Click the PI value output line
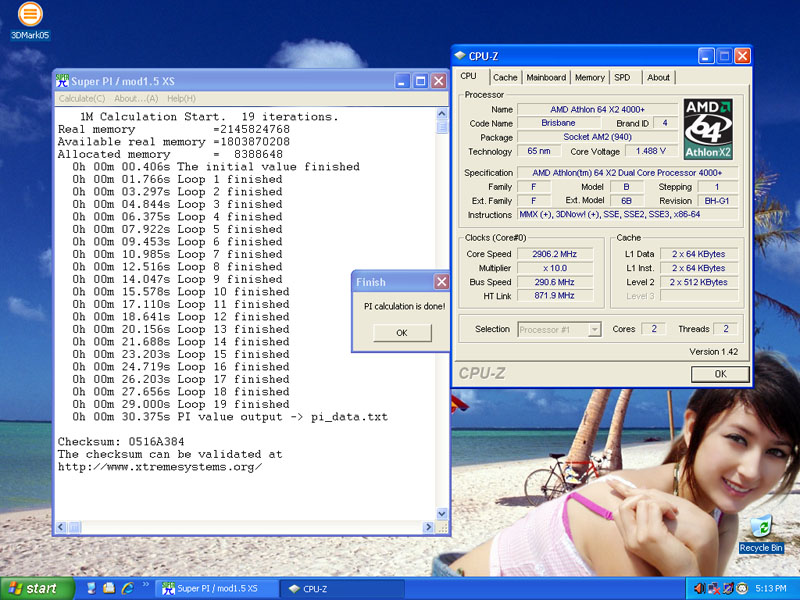 pyautogui.click(x=230, y=417)
